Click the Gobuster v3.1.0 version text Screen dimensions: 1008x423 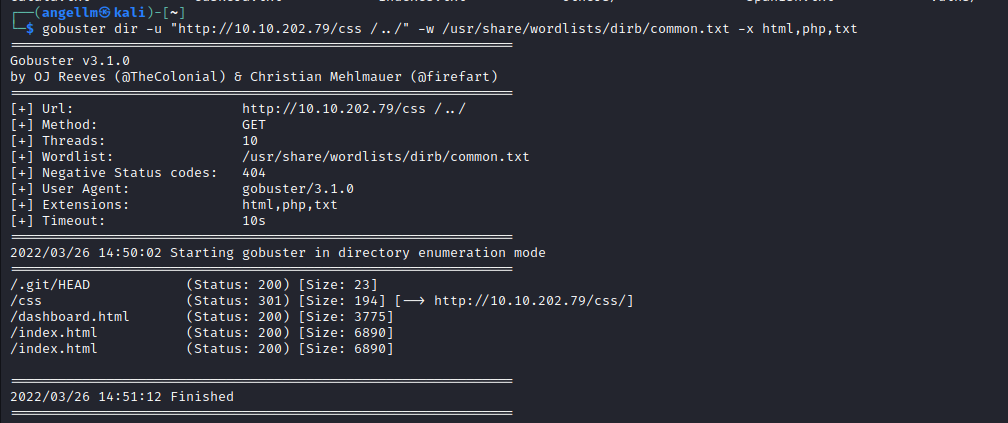click(x=70, y=60)
